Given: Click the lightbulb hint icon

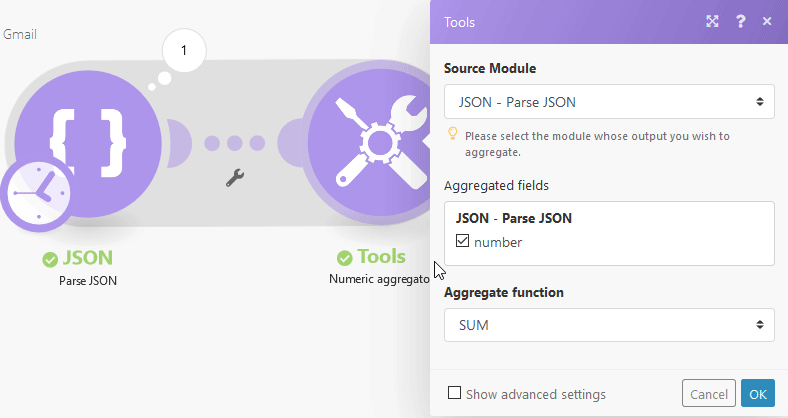Looking at the screenshot, I should [453, 133].
